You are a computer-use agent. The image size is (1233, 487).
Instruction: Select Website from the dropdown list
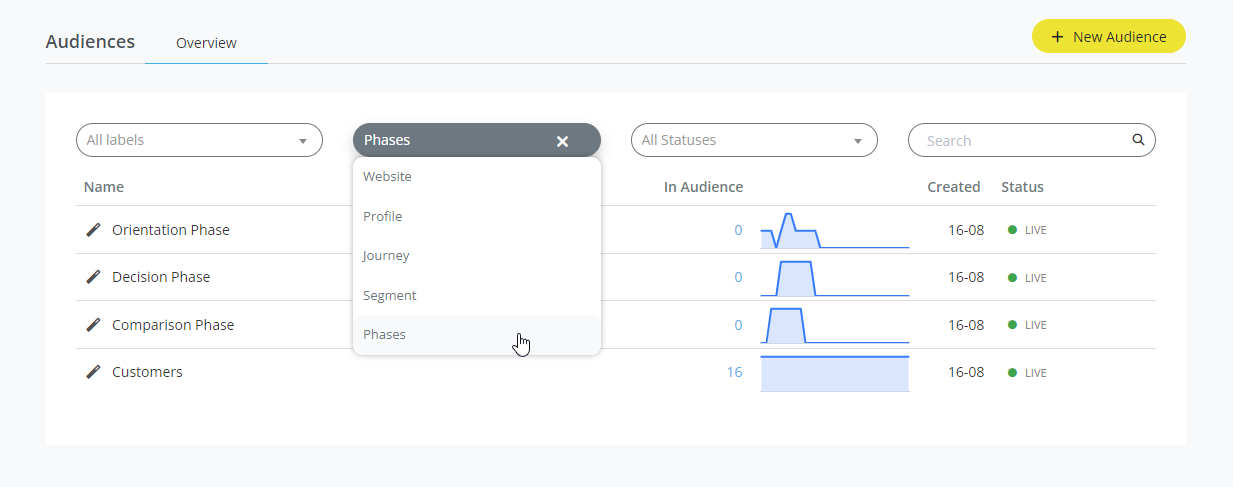click(477, 177)
